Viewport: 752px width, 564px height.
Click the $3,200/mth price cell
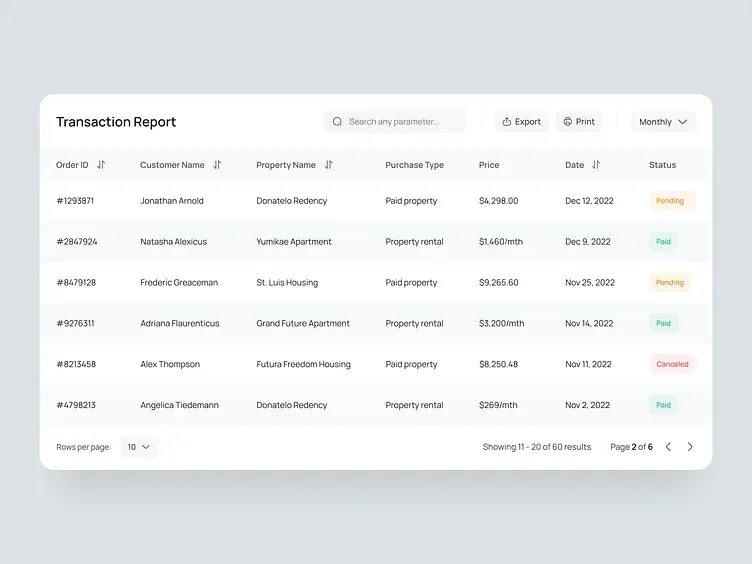click(501, 323)
